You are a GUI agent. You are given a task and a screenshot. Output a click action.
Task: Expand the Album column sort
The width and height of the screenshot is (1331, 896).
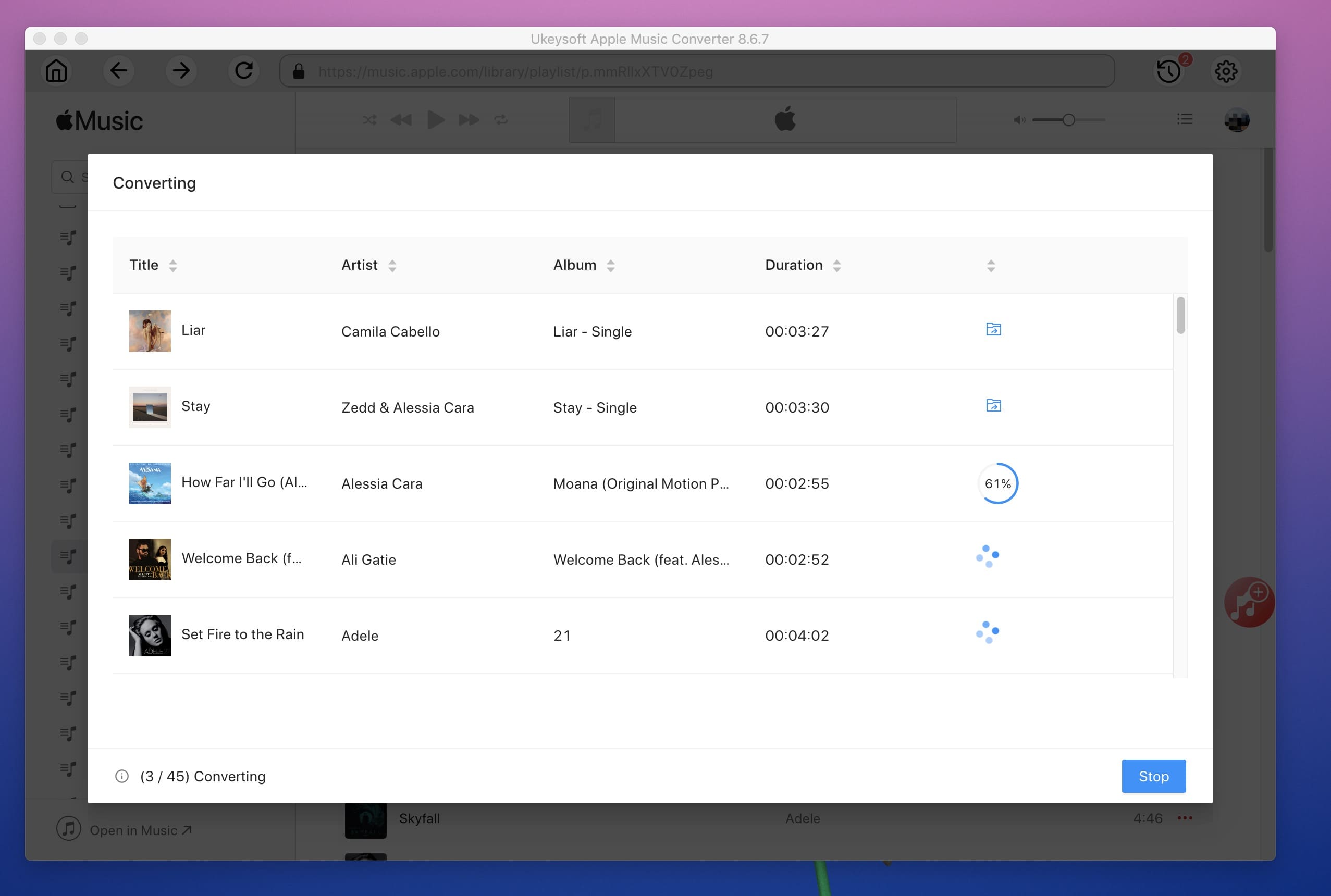pos(612,265)
